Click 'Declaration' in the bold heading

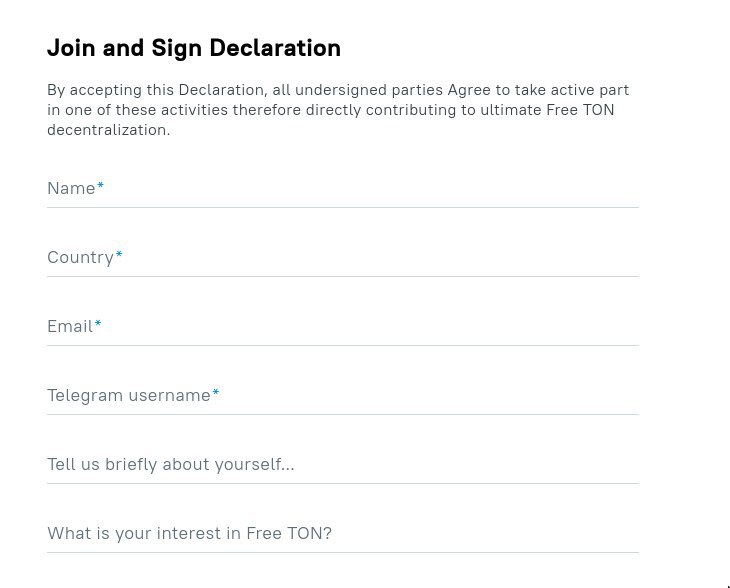[275, 48]
